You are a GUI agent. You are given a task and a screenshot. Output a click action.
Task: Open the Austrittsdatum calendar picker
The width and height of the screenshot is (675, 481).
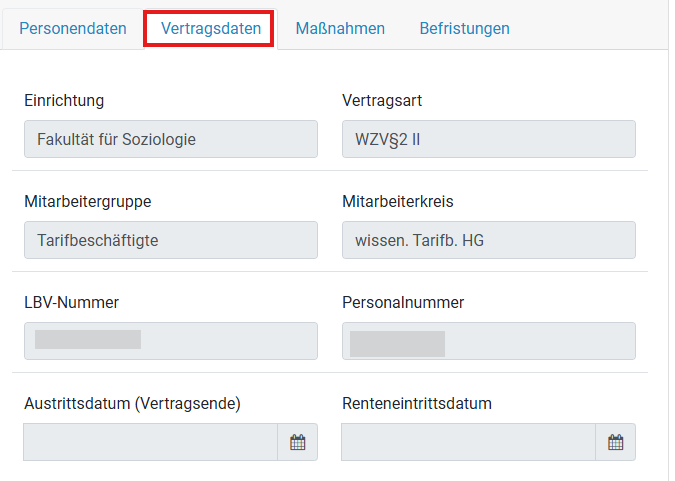coord(297,442)
